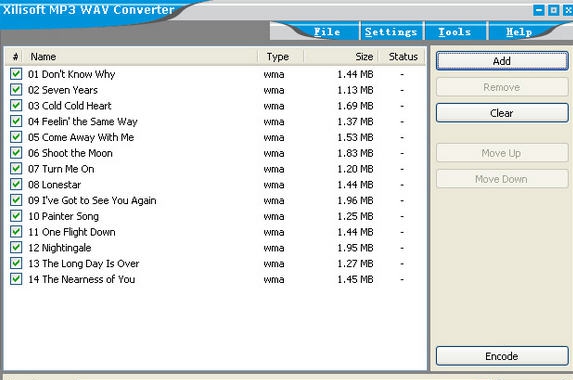Open the Settings menu

pyautogui.click(x=391, y=32)
